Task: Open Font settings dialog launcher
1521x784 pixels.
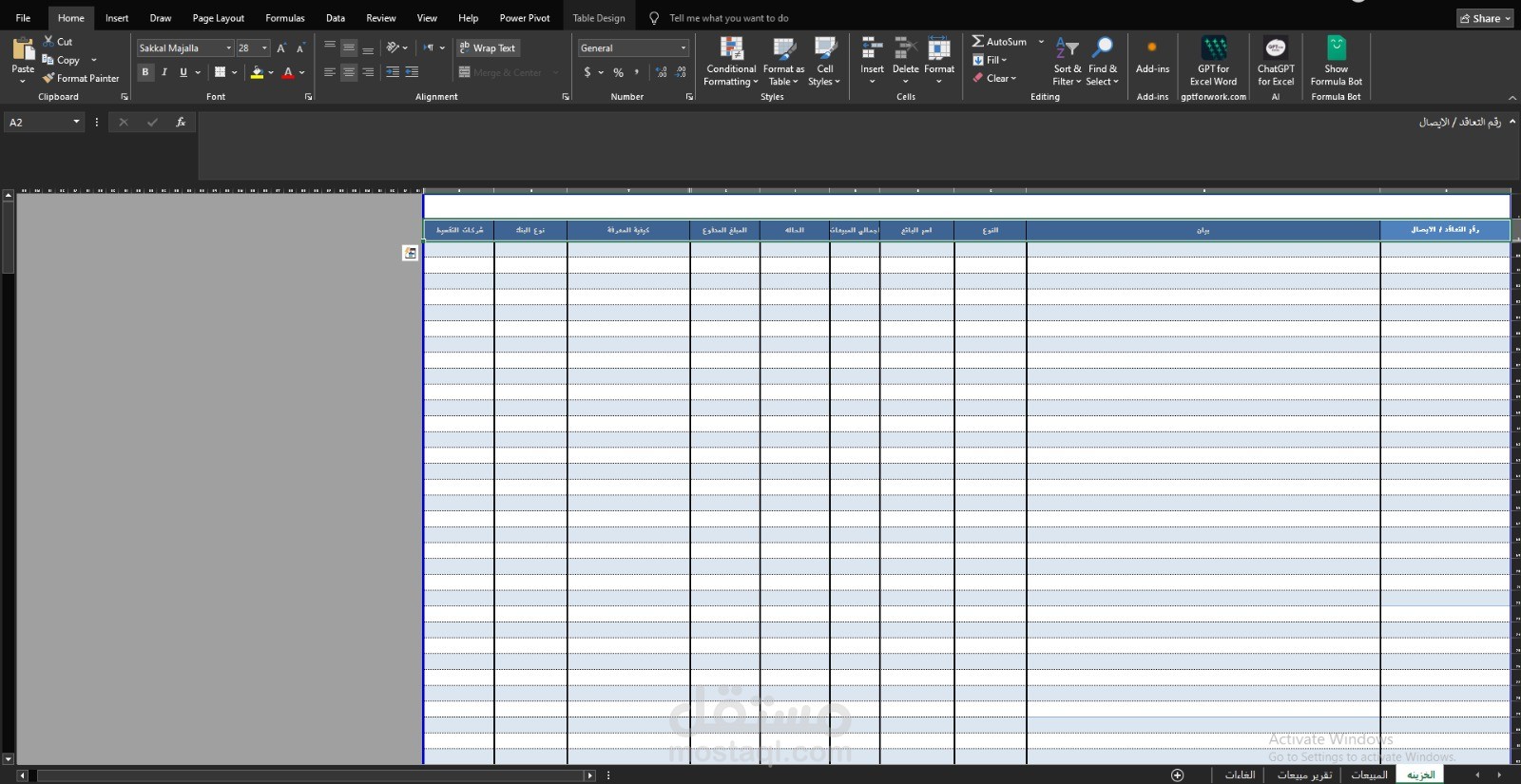Action: pyautogui.click(x=308, y=97)
